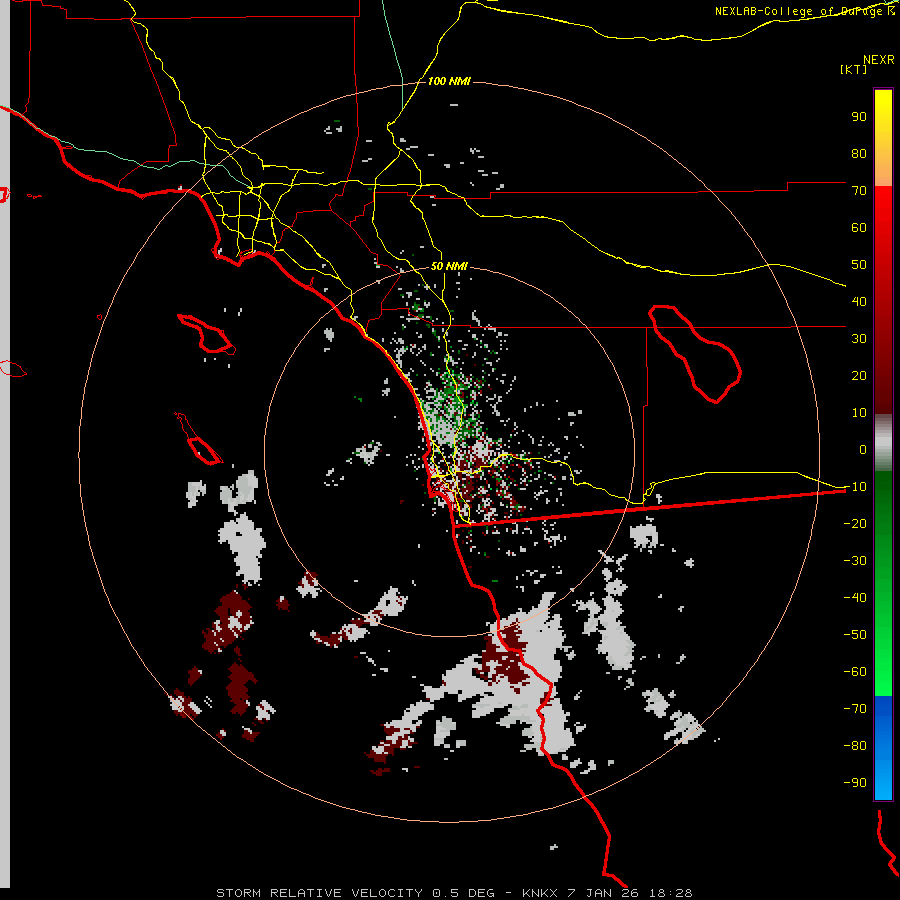The image size is (900, 900).
Task: Click the 0 value on the velocity scale
Action: tap(863, 450)
